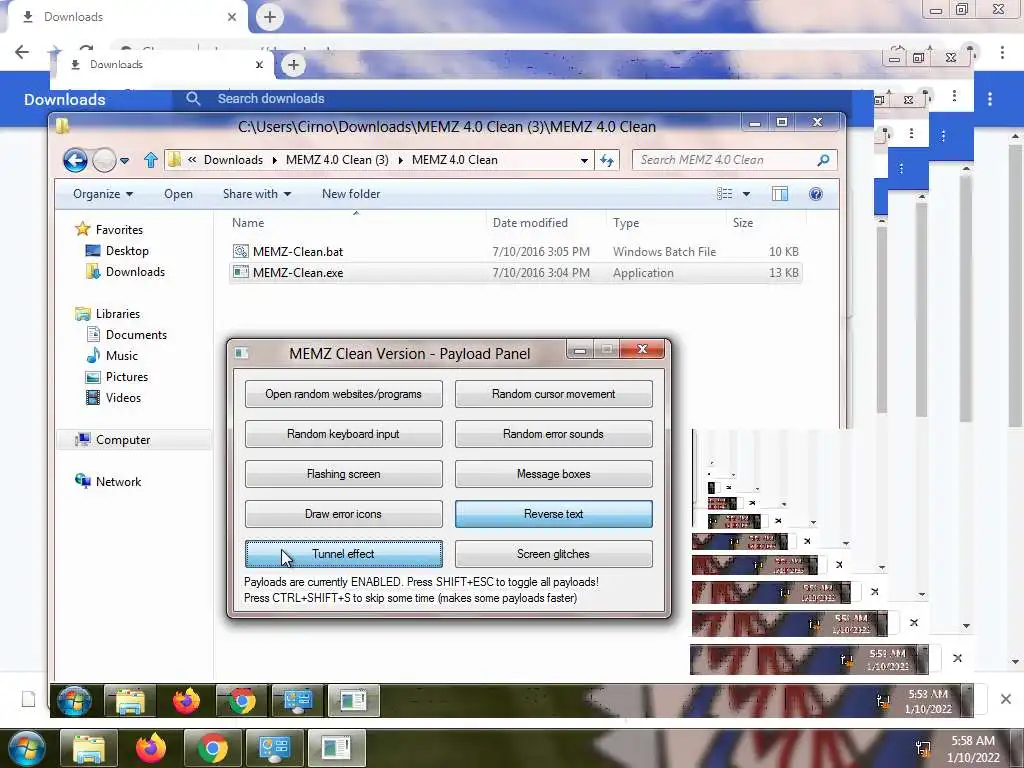This screenshot has width=1024, height=768.
Task: Open the Videos library
Action: (x=123, y=398)
